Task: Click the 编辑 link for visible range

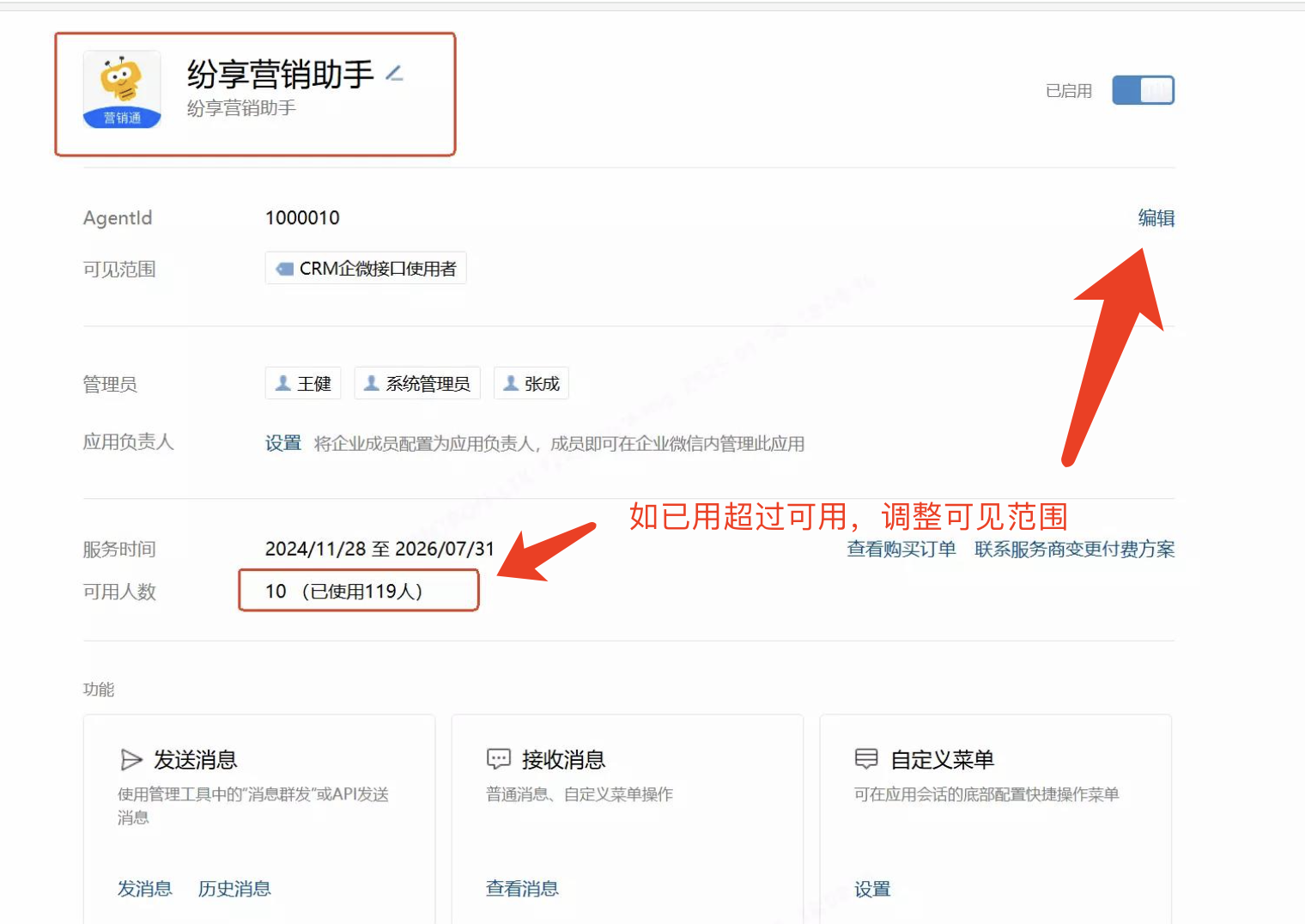Action: [1156, 218]
